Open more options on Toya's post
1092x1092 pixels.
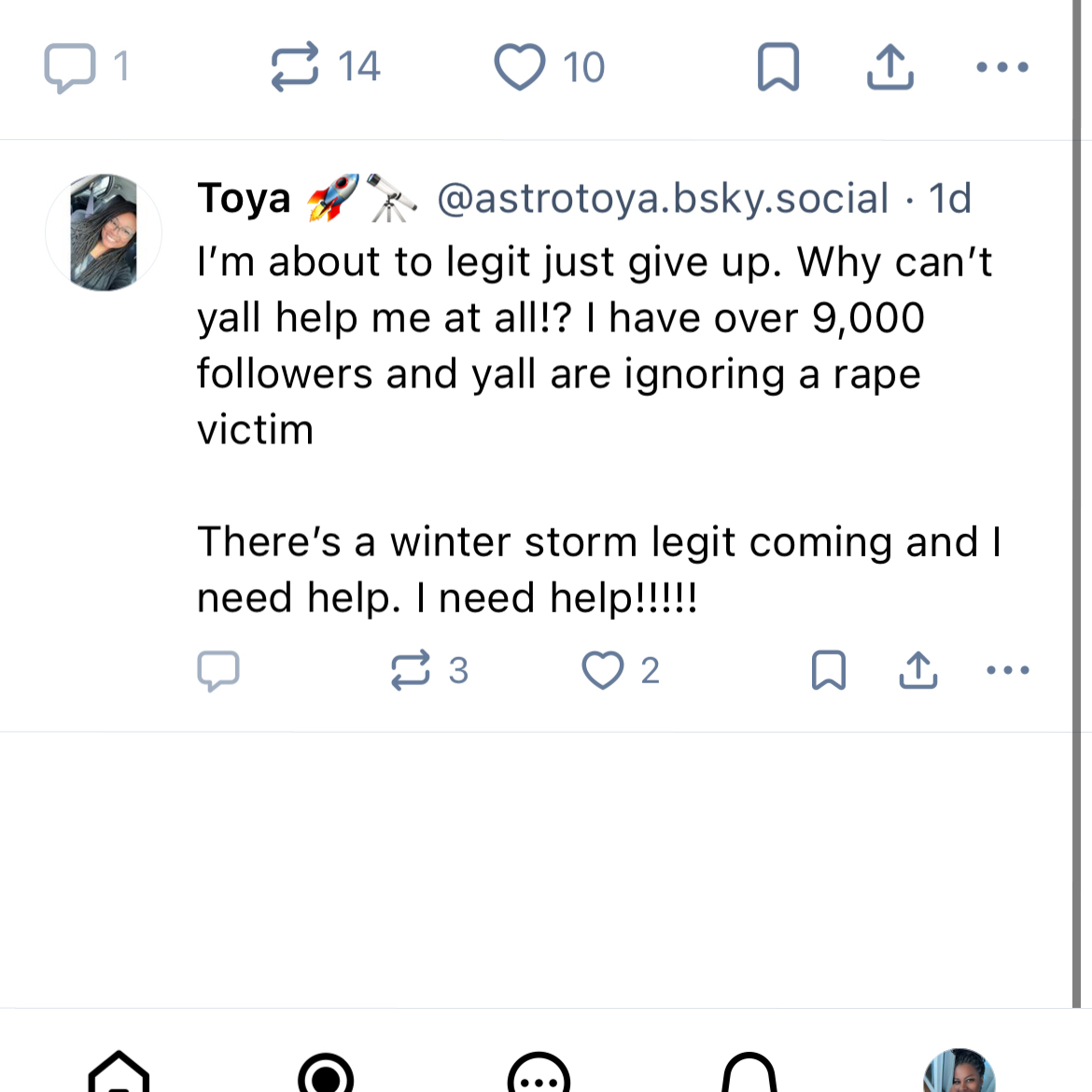click(1008, 670)
